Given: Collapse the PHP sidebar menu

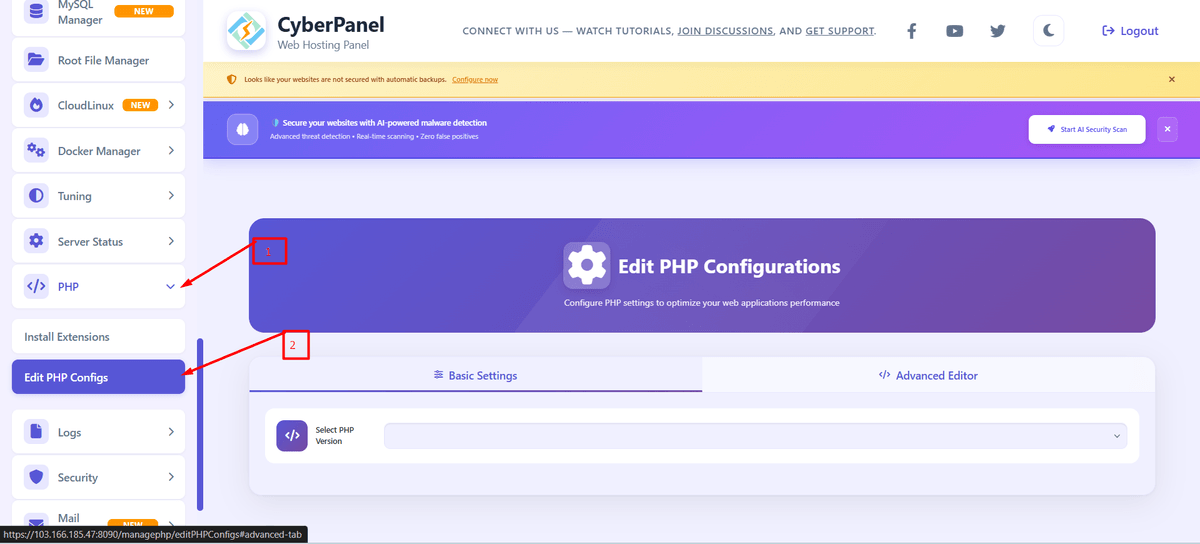Looking at the screenshot, I should [x=170, y=287].
